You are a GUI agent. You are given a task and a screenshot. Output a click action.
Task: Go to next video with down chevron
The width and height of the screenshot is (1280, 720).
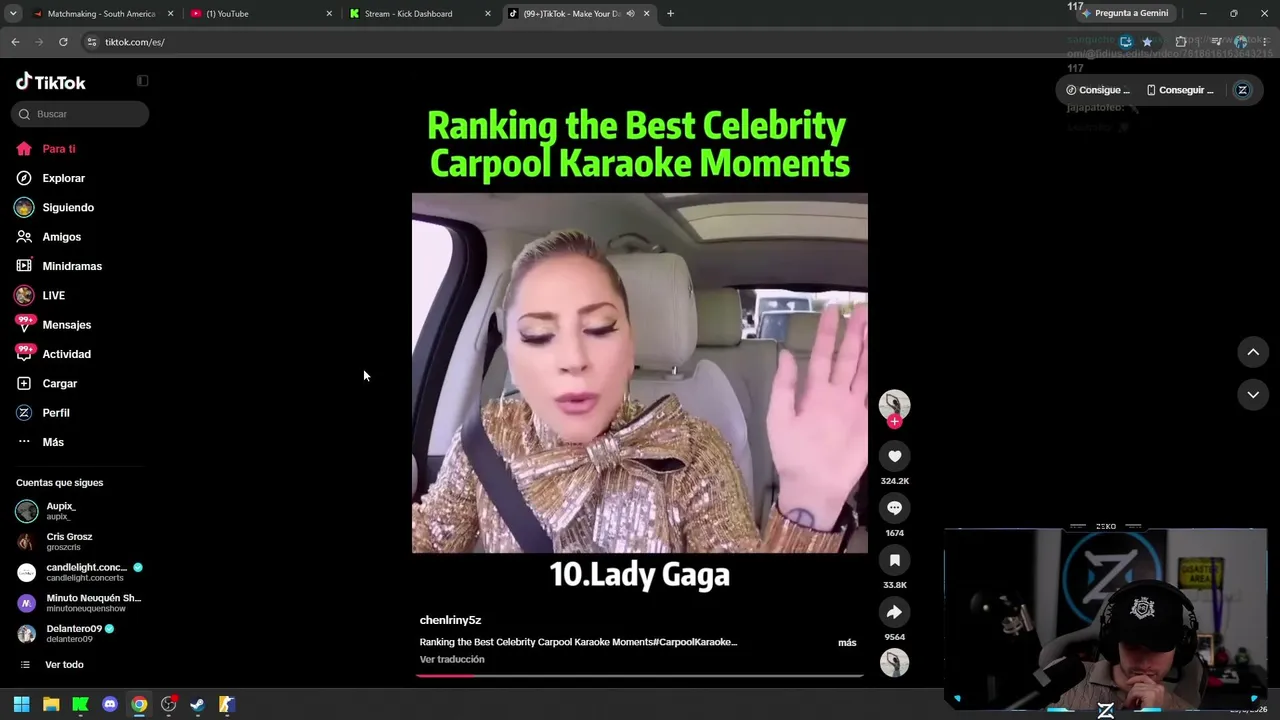pos(1253,395)
